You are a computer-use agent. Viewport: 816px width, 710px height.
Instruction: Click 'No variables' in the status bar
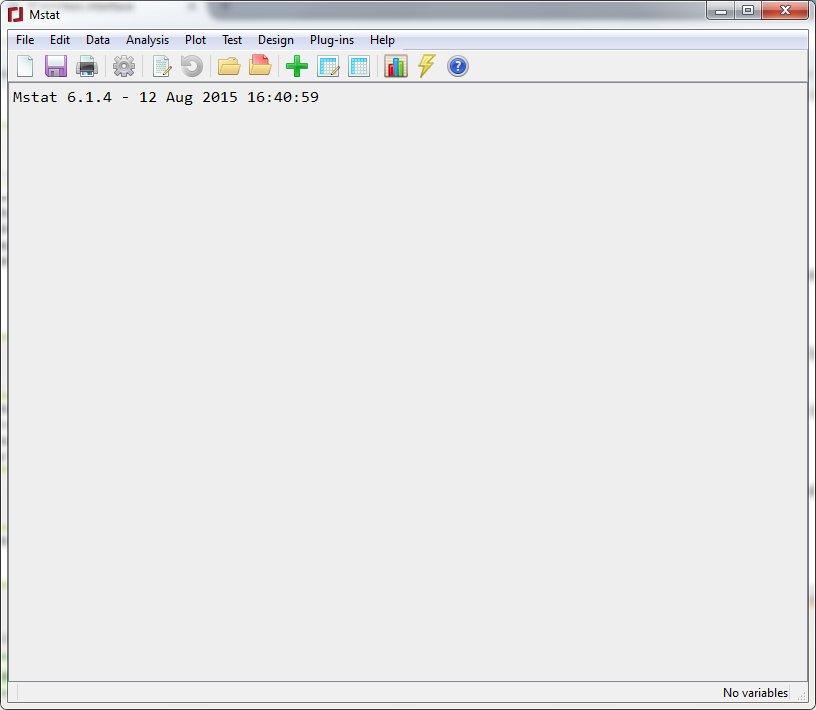coord(755,693)
